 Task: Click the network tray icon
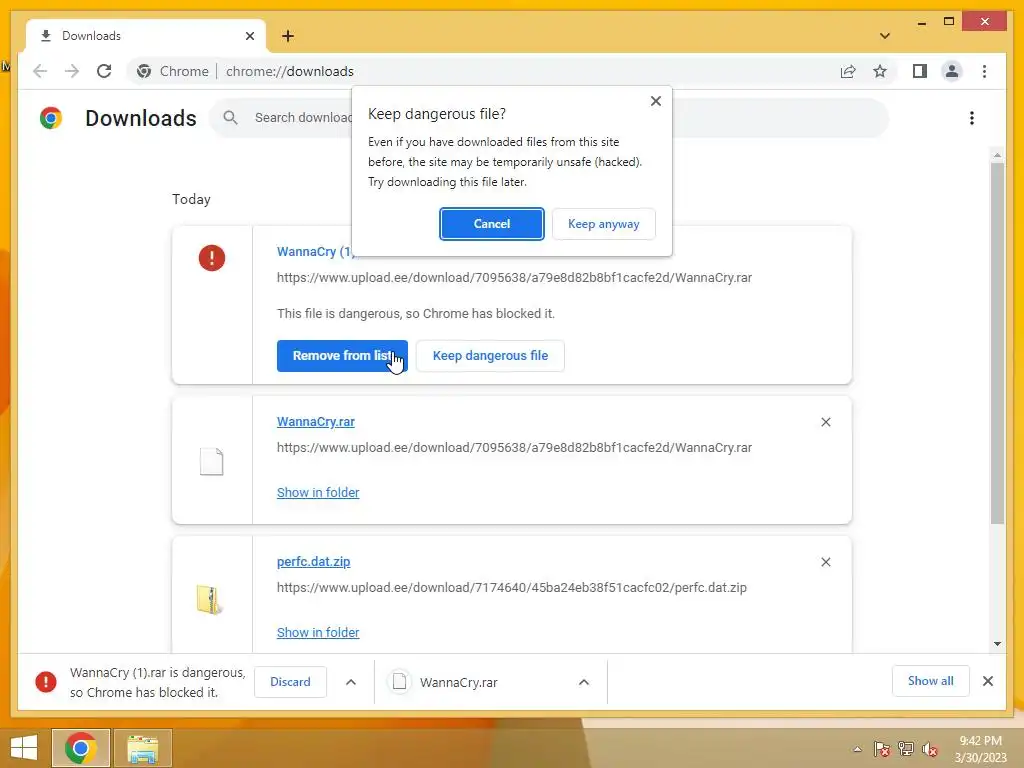906,749
